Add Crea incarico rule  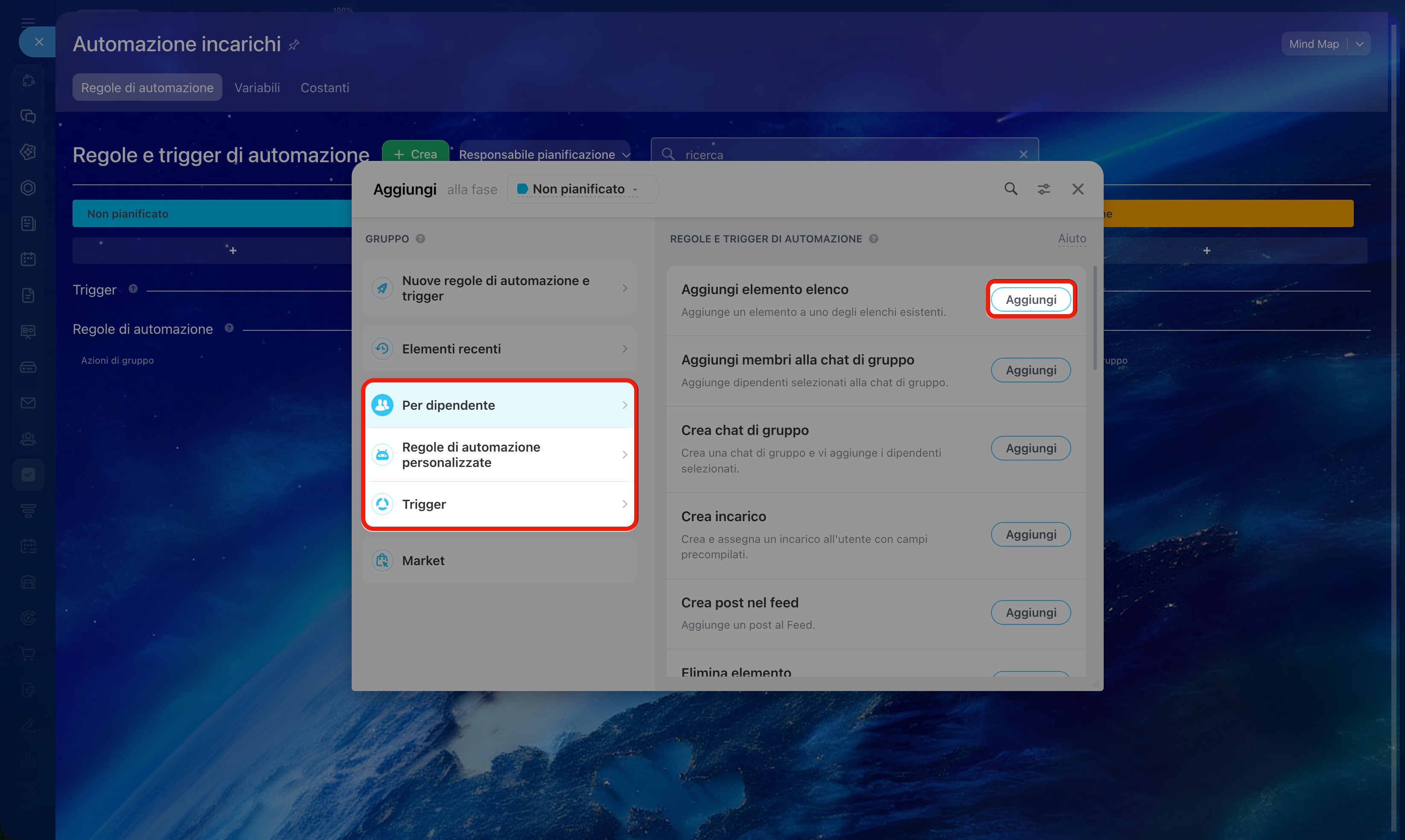click(x=1031, y=534)
